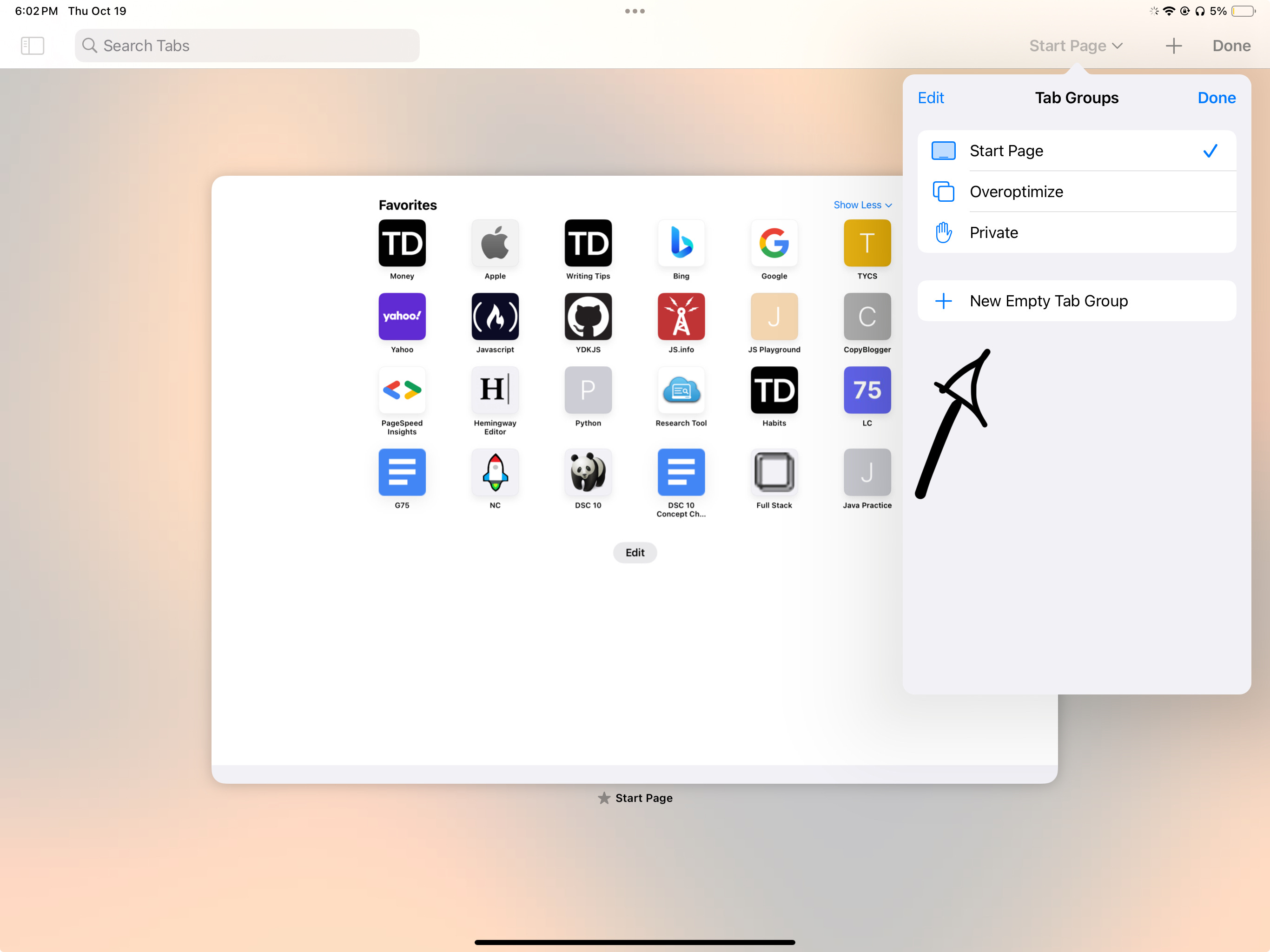
Task: Open the Habits favorite
Action: click(x=774, y=390)
